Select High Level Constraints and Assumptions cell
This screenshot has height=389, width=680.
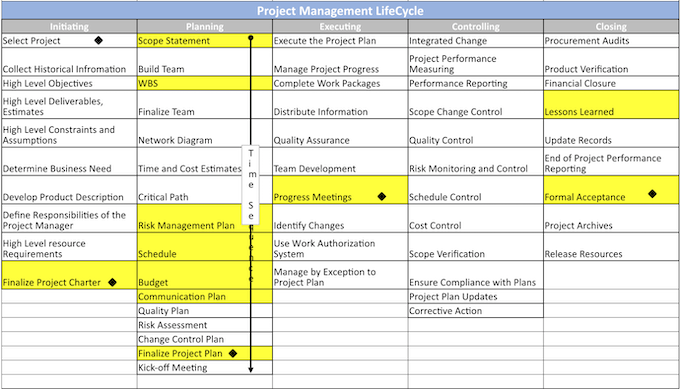[69, 133]
